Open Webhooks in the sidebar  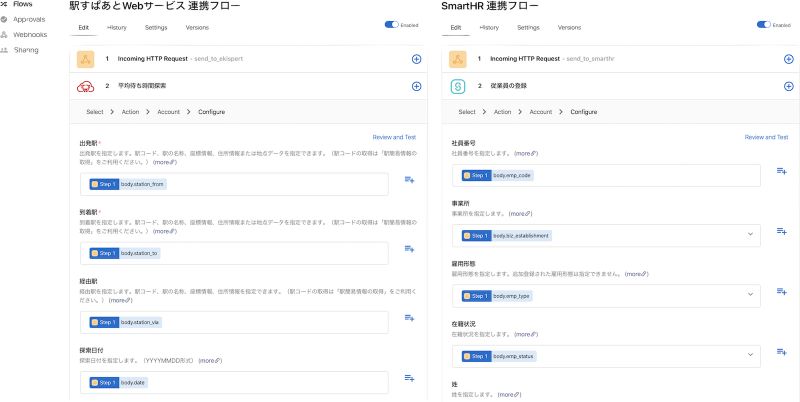(x=30, y=35)
